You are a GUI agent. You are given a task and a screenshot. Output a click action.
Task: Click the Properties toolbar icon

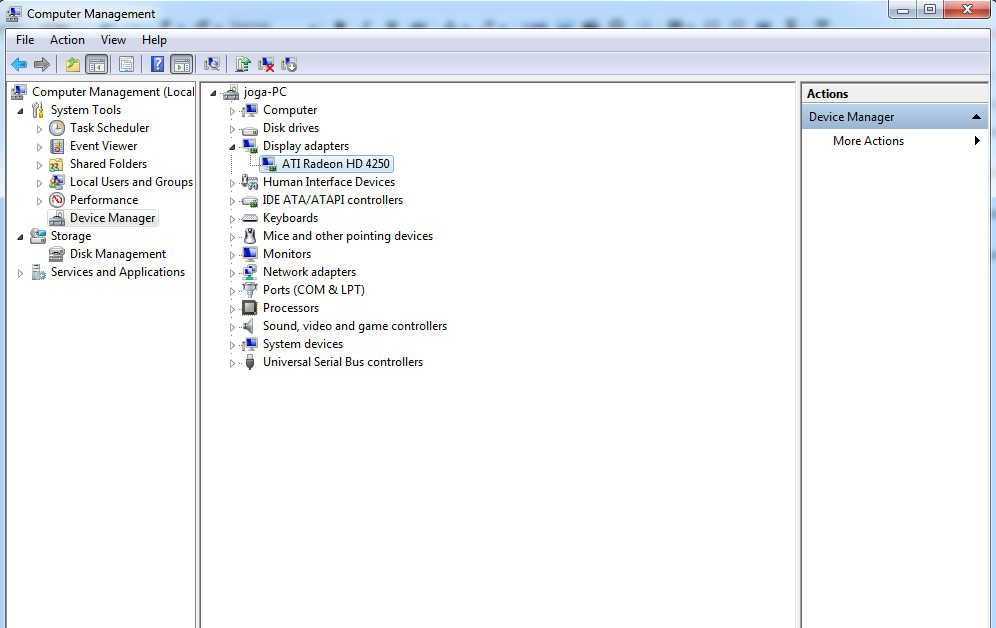point(127,64)
